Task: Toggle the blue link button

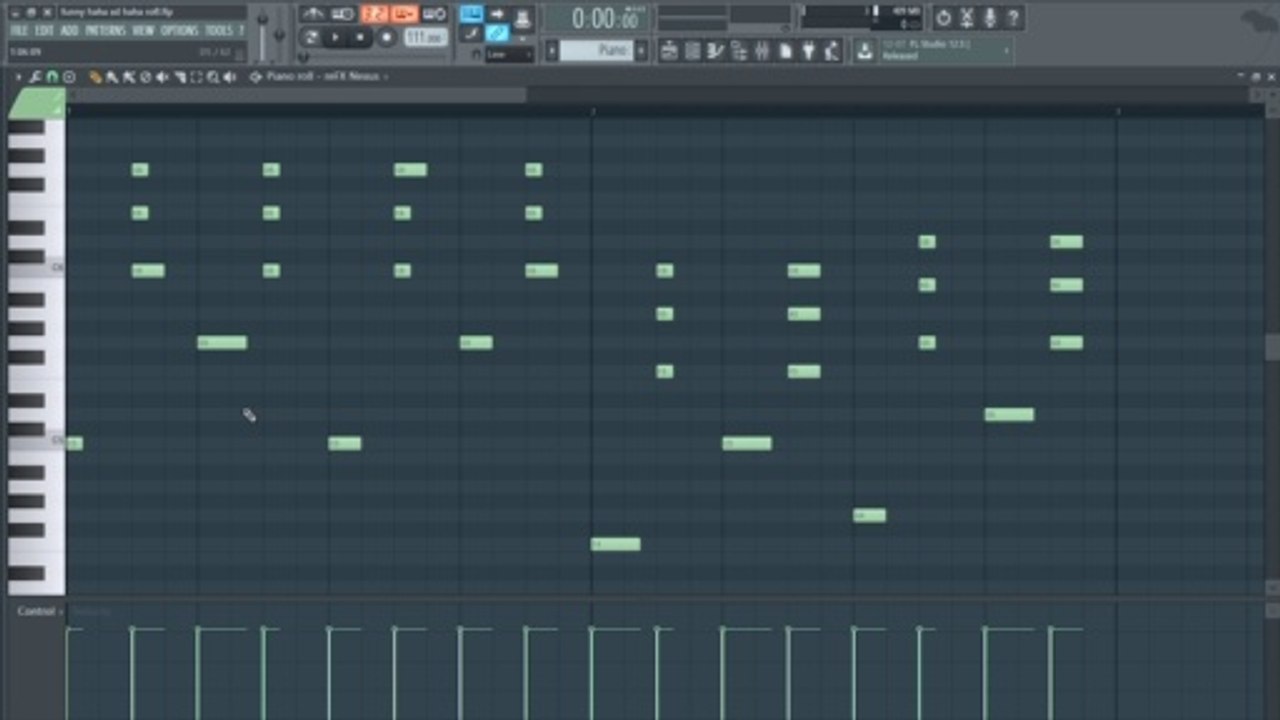Action: (x=497, y=33)
